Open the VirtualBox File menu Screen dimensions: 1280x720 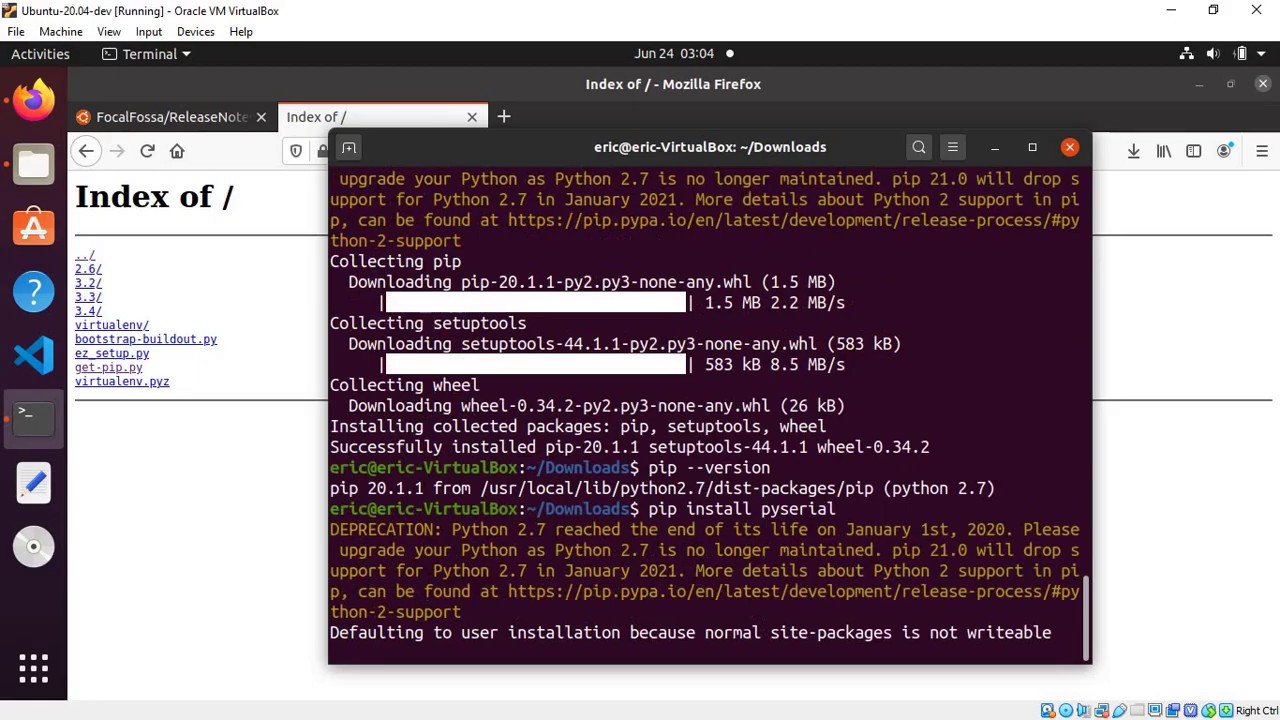16,32
